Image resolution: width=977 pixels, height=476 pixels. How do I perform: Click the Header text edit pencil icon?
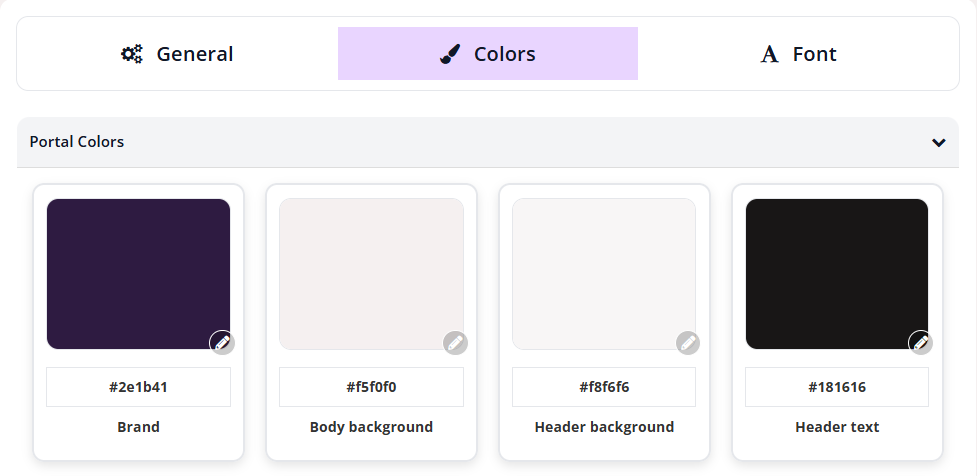920,342
